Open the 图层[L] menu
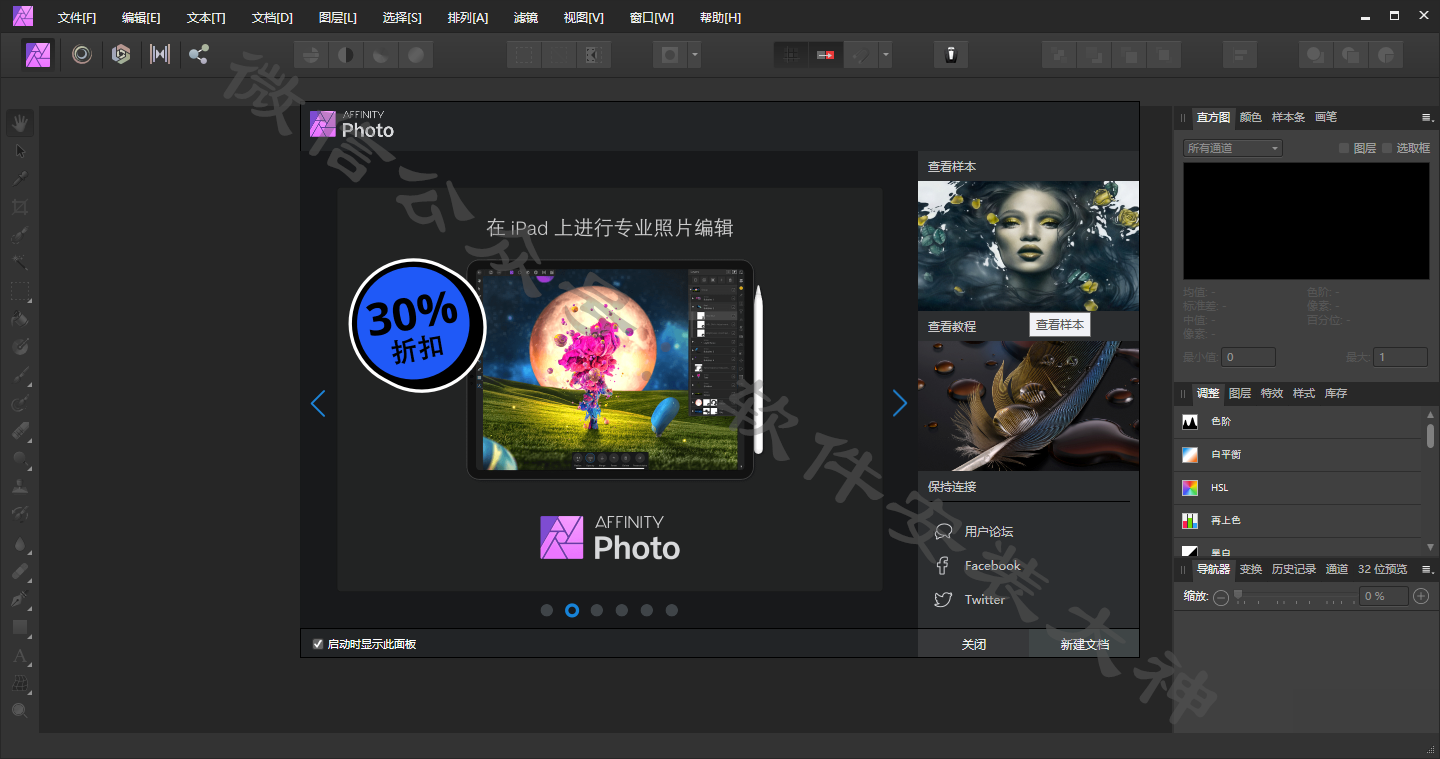 (337, 18)
